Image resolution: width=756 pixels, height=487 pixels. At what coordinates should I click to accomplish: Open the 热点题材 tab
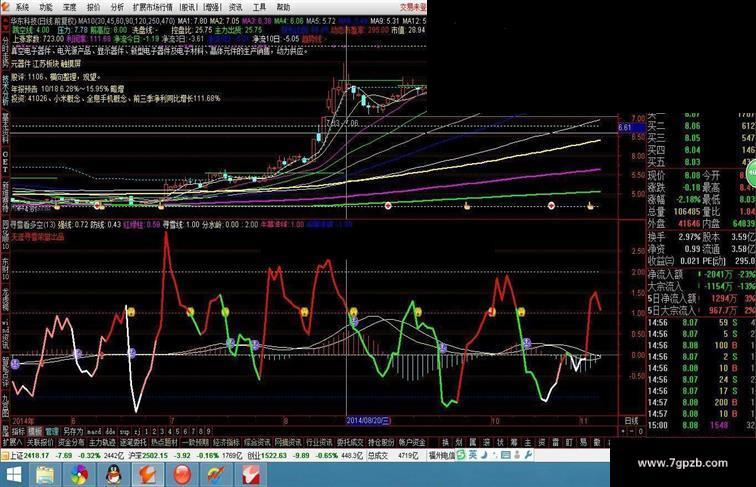(164, 442)
